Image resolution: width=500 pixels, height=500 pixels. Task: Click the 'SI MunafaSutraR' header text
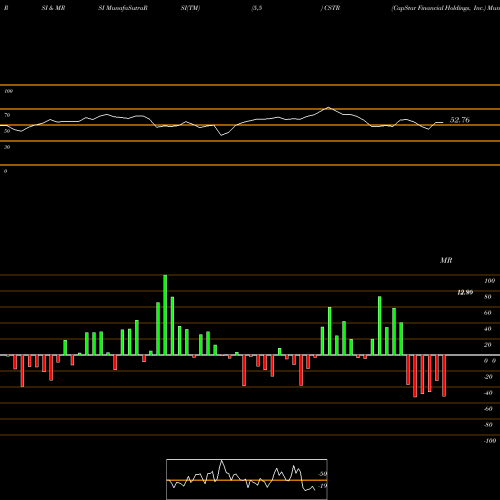pos(123,8)
